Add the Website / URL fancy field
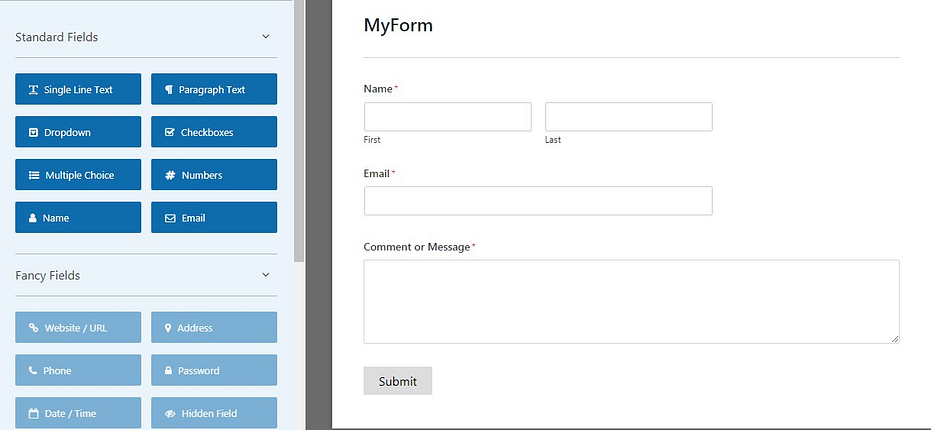The width and height of the screenshot is (931, 430). (78, 327)
